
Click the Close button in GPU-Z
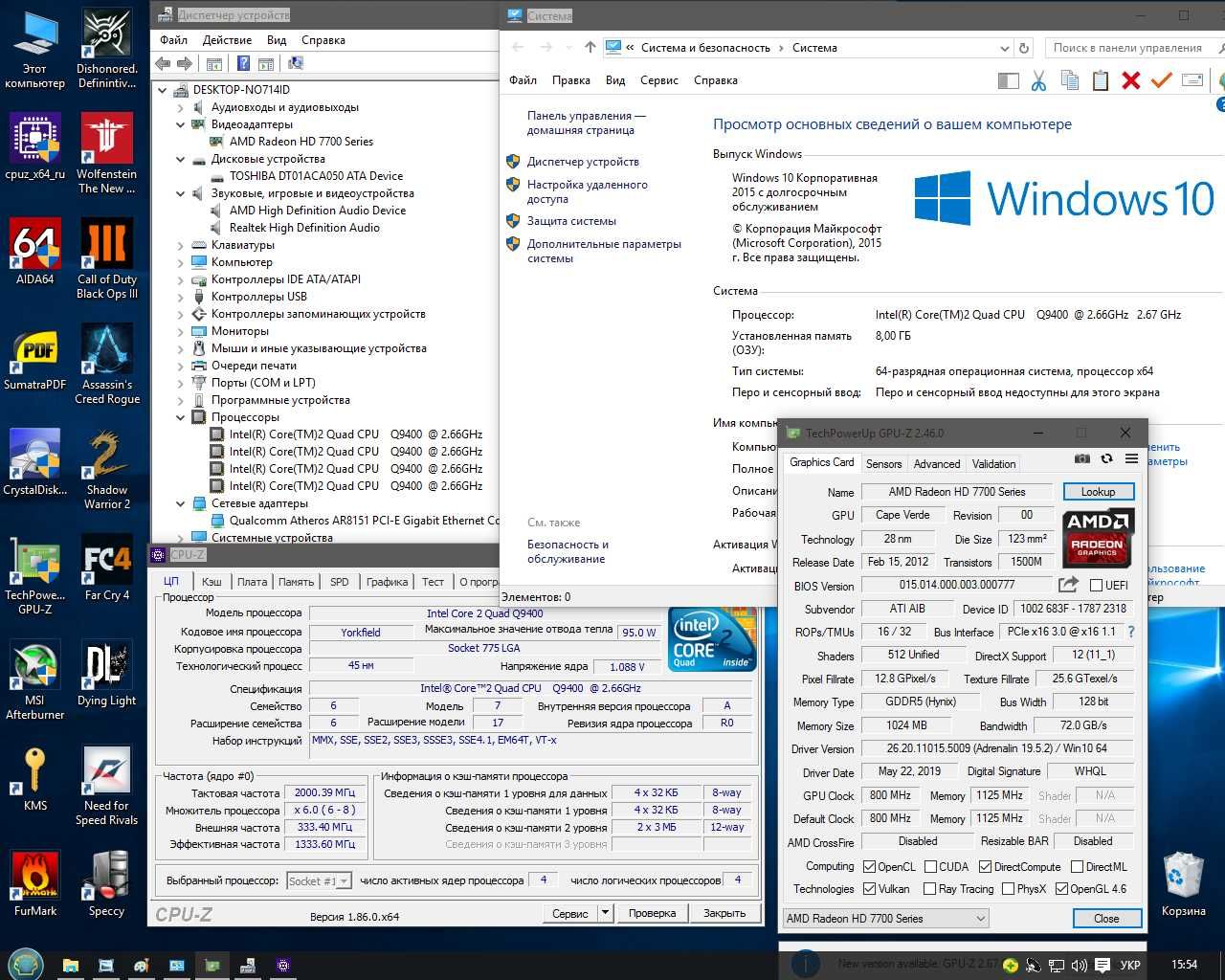tap(1106, 919)
